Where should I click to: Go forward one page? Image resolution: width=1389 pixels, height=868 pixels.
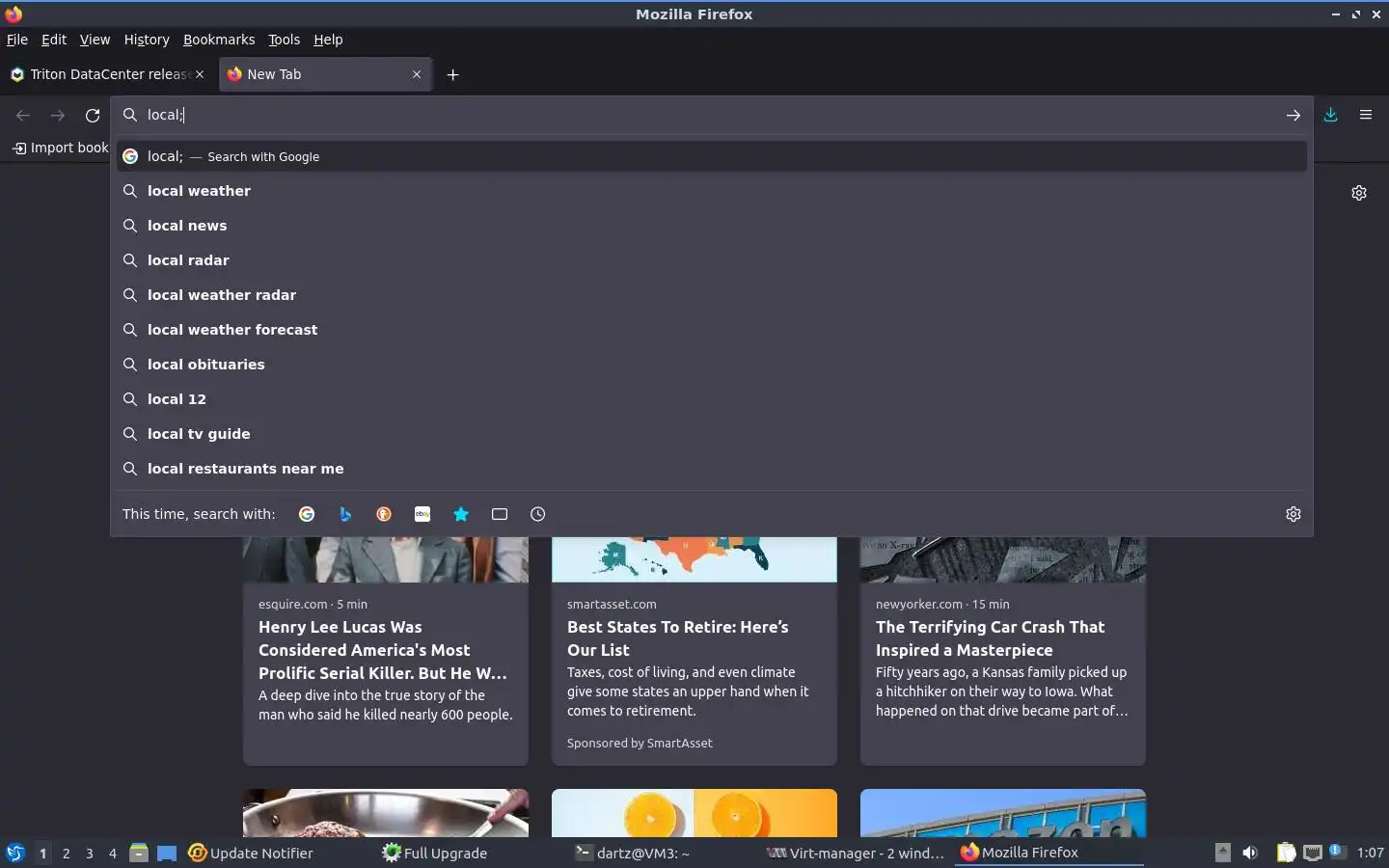58,115
